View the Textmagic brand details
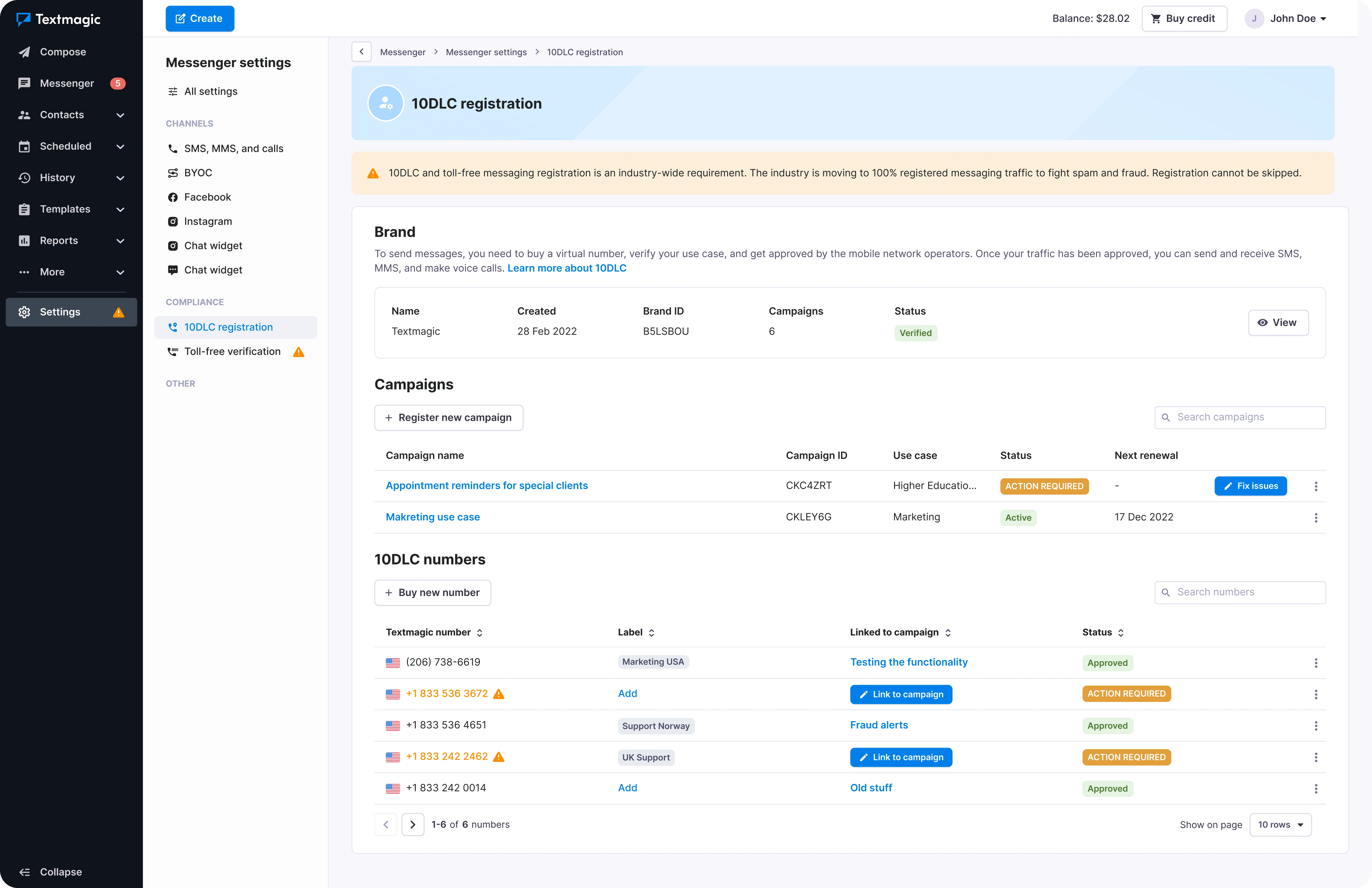 1278,323
